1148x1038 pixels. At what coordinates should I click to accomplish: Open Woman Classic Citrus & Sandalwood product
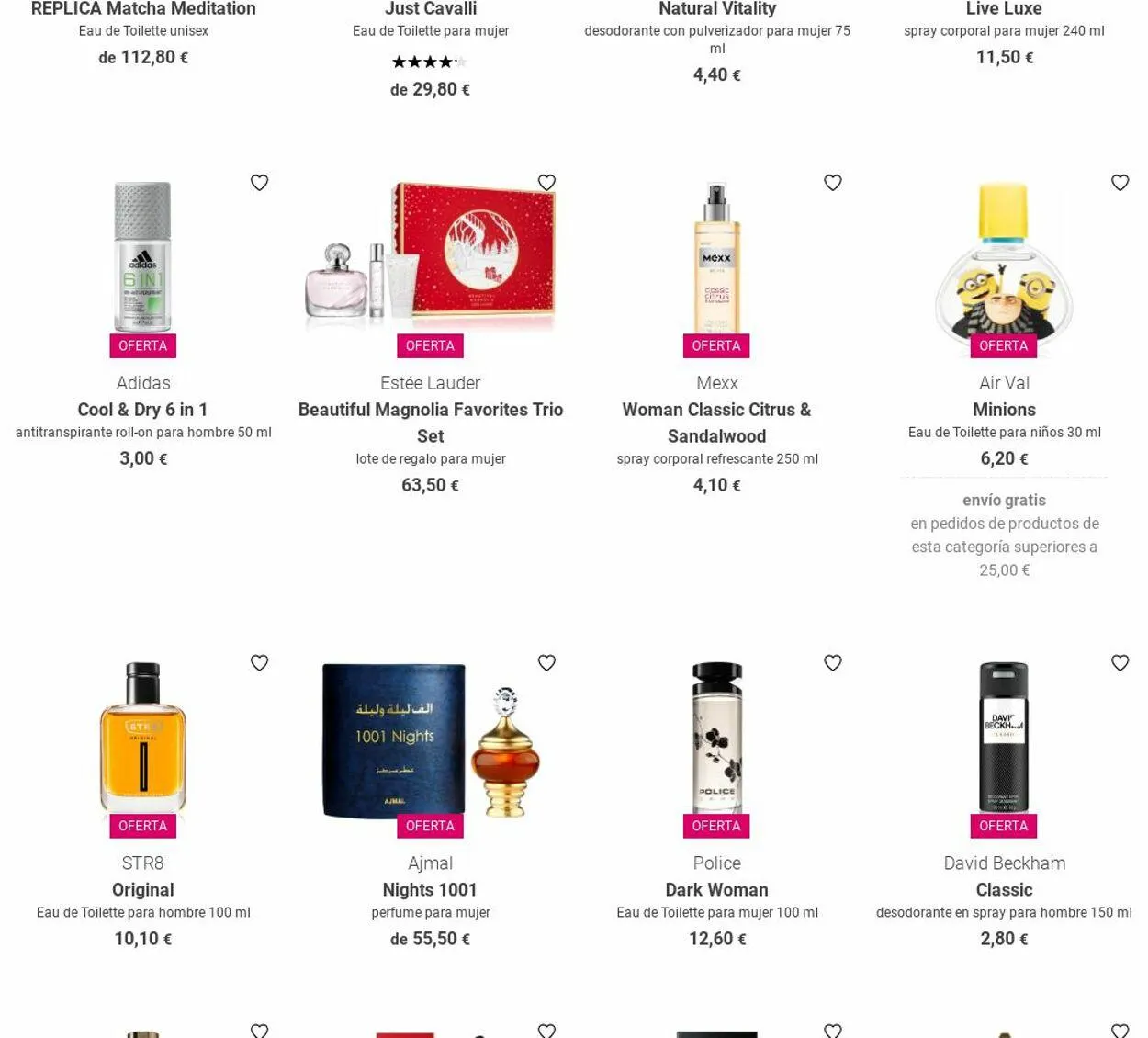(717, 423)
